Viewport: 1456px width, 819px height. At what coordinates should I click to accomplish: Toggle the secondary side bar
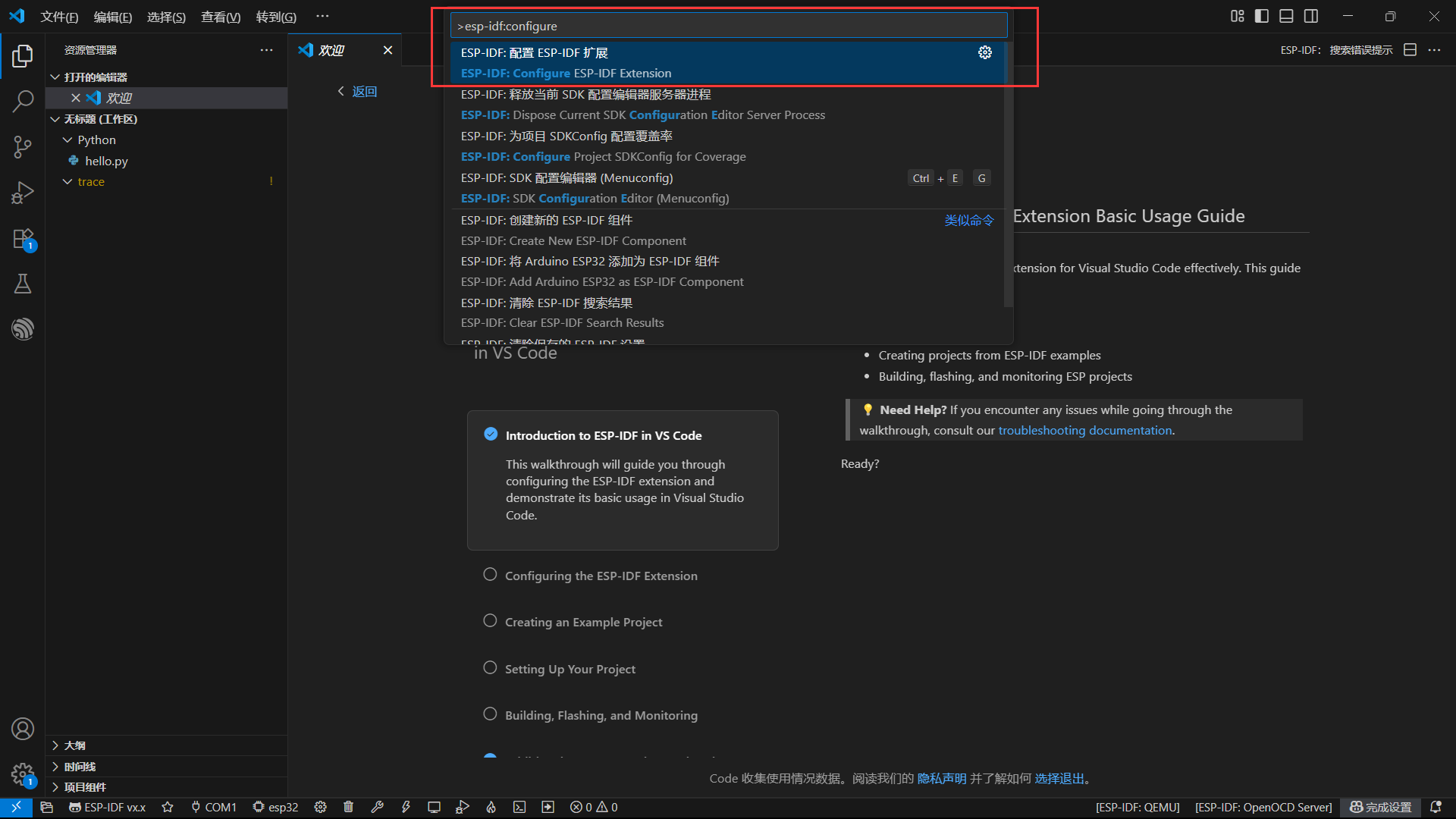click(x=1311, y=16)
